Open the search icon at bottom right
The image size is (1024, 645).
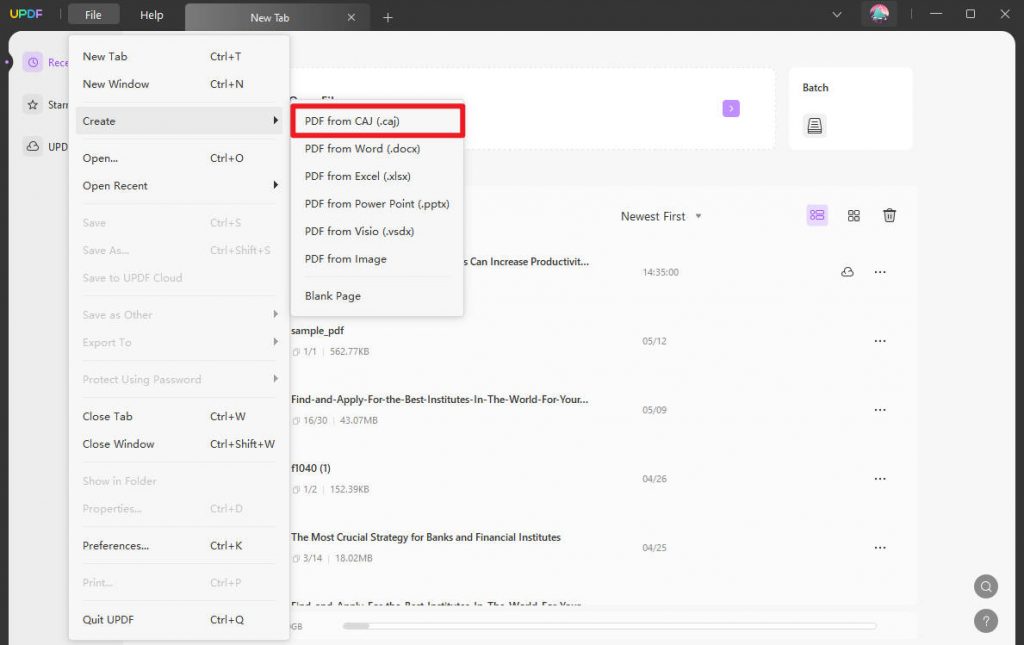pyautogui.click(x=986, y=586)
